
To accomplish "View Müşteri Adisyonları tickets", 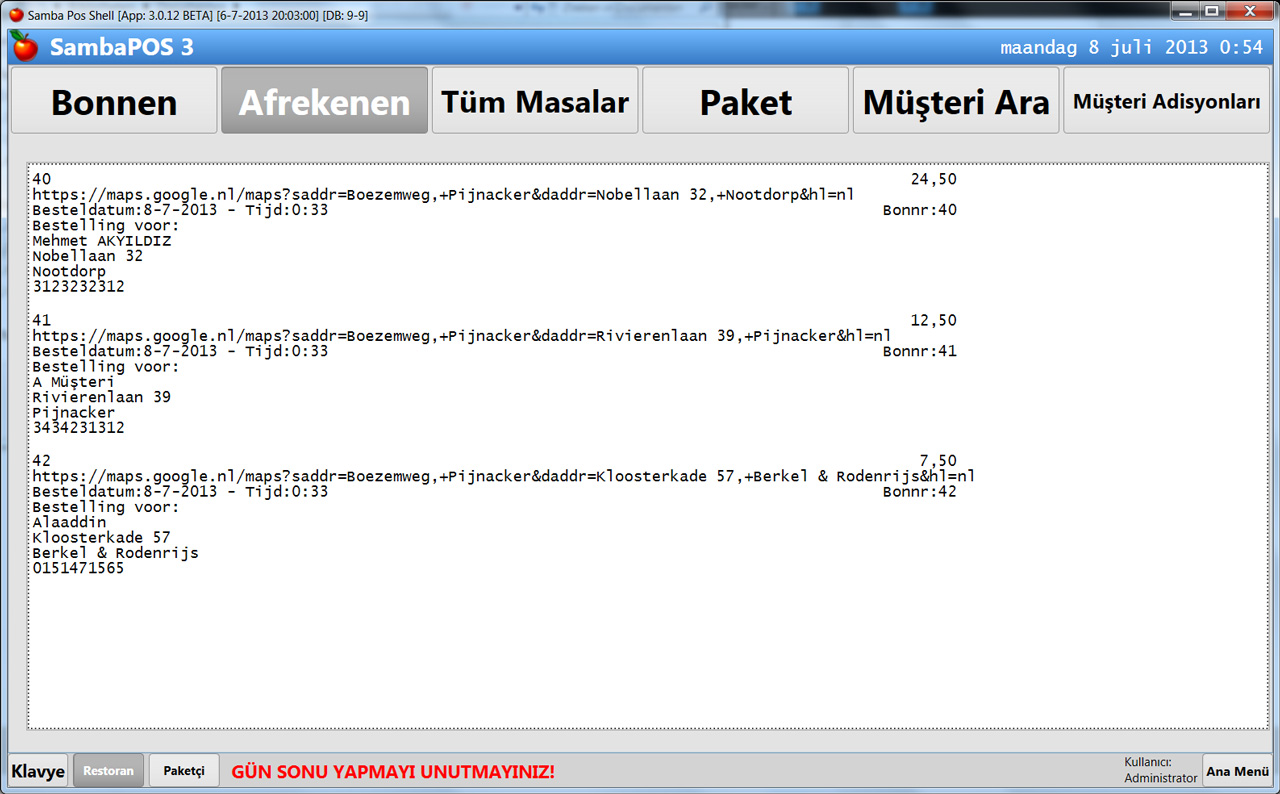I will pos(1166,101).
